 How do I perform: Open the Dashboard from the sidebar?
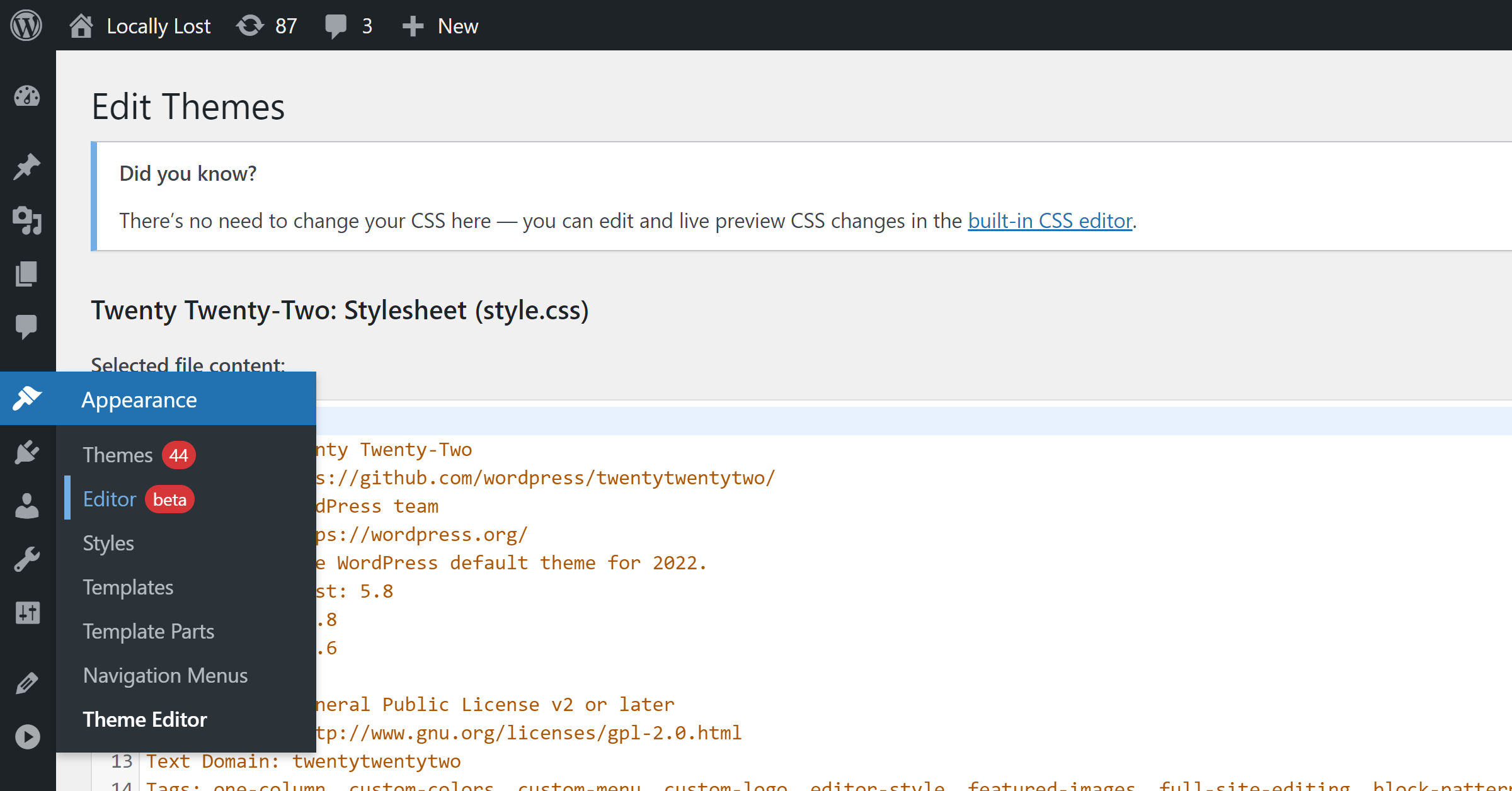(x=26, y=96)
